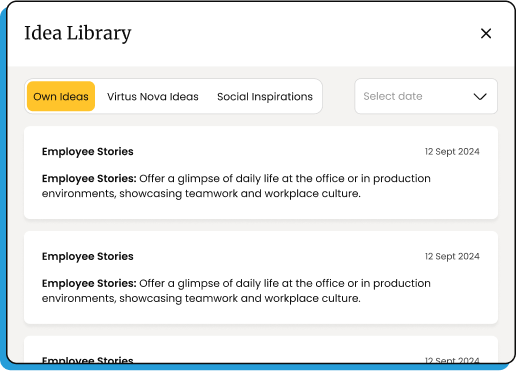Click the first card's description text

pos(236,186)
